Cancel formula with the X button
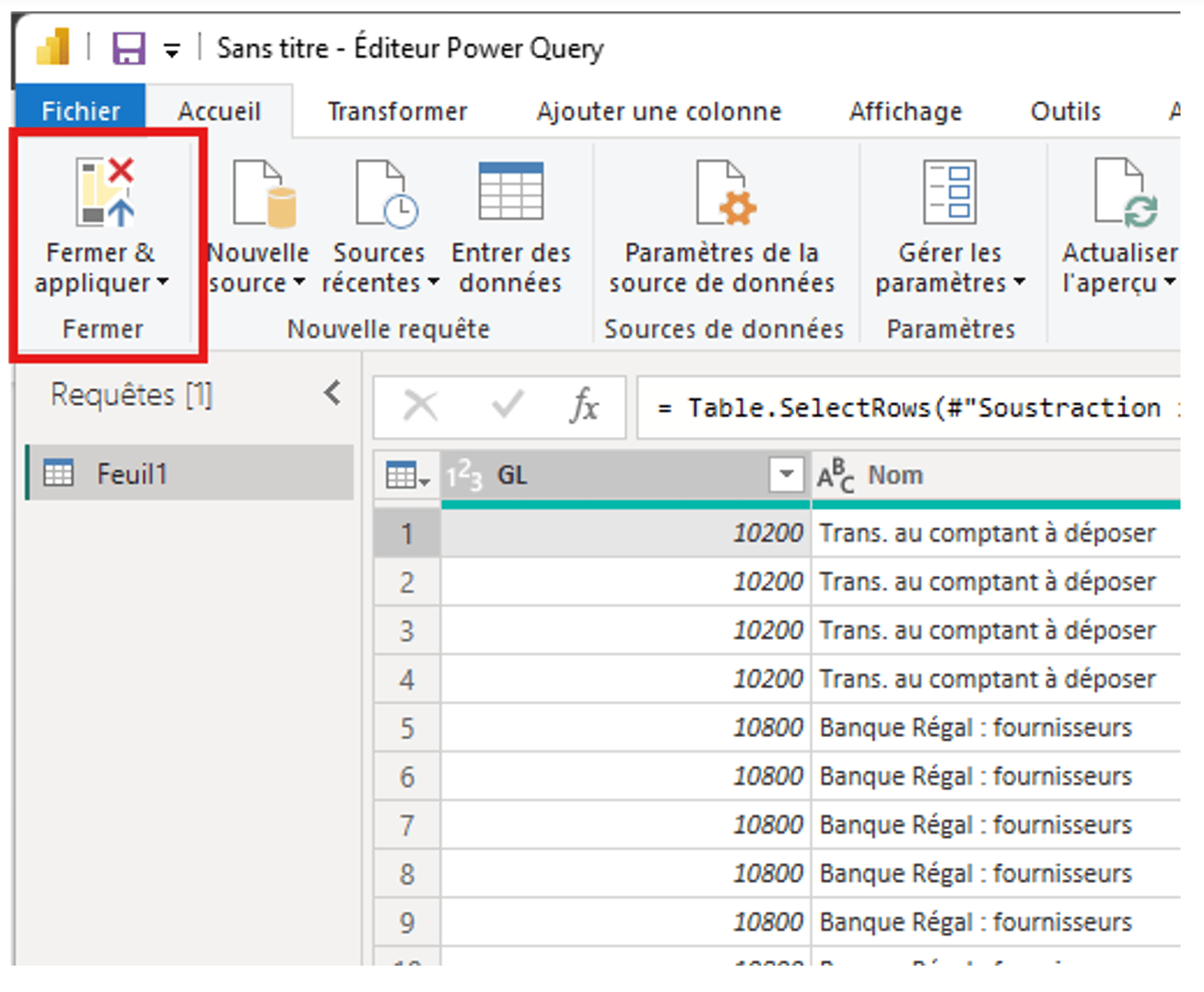Viewport: 1204px width, 992px height. coord(420,407)
